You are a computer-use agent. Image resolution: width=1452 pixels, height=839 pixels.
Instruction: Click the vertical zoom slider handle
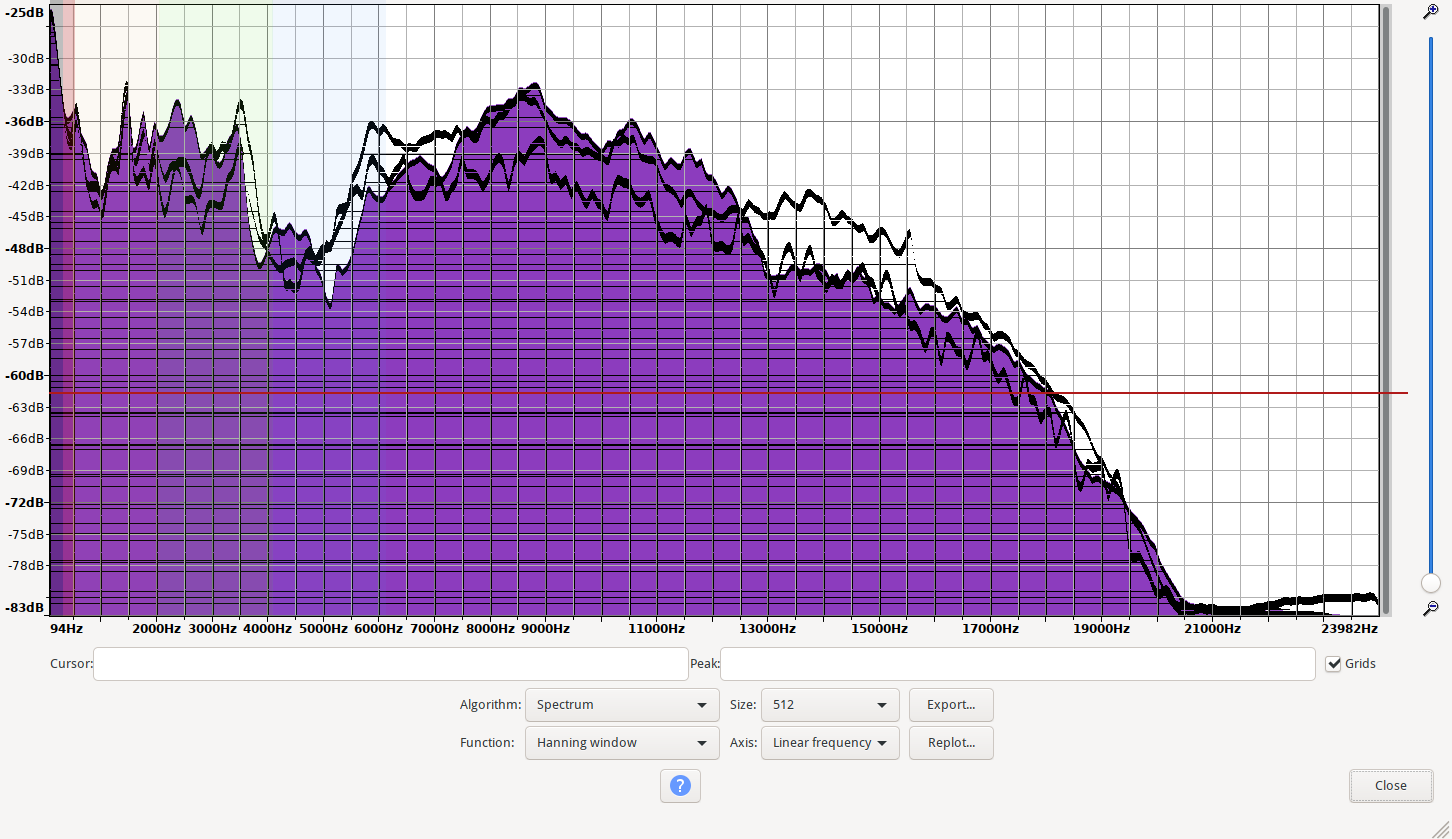[1431, 582]
